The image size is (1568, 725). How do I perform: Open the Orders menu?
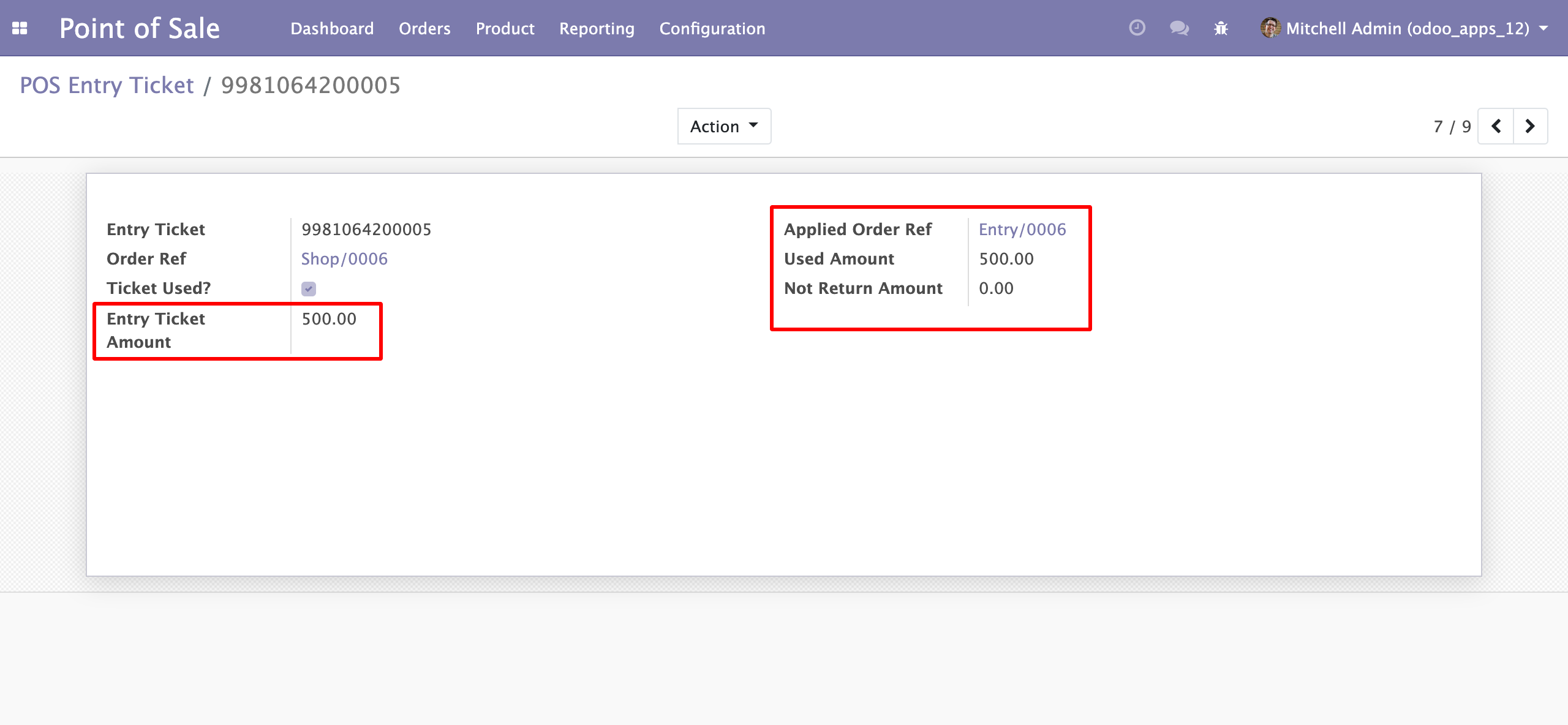tap(424, 28)
